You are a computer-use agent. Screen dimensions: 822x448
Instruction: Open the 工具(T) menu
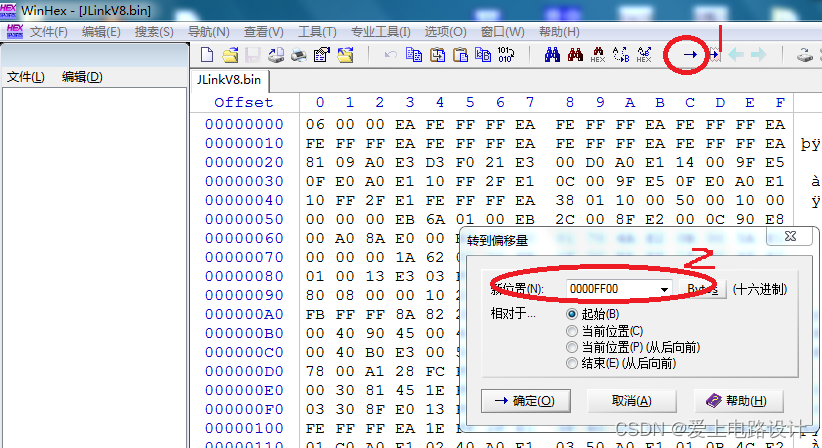tap(317, 32)
